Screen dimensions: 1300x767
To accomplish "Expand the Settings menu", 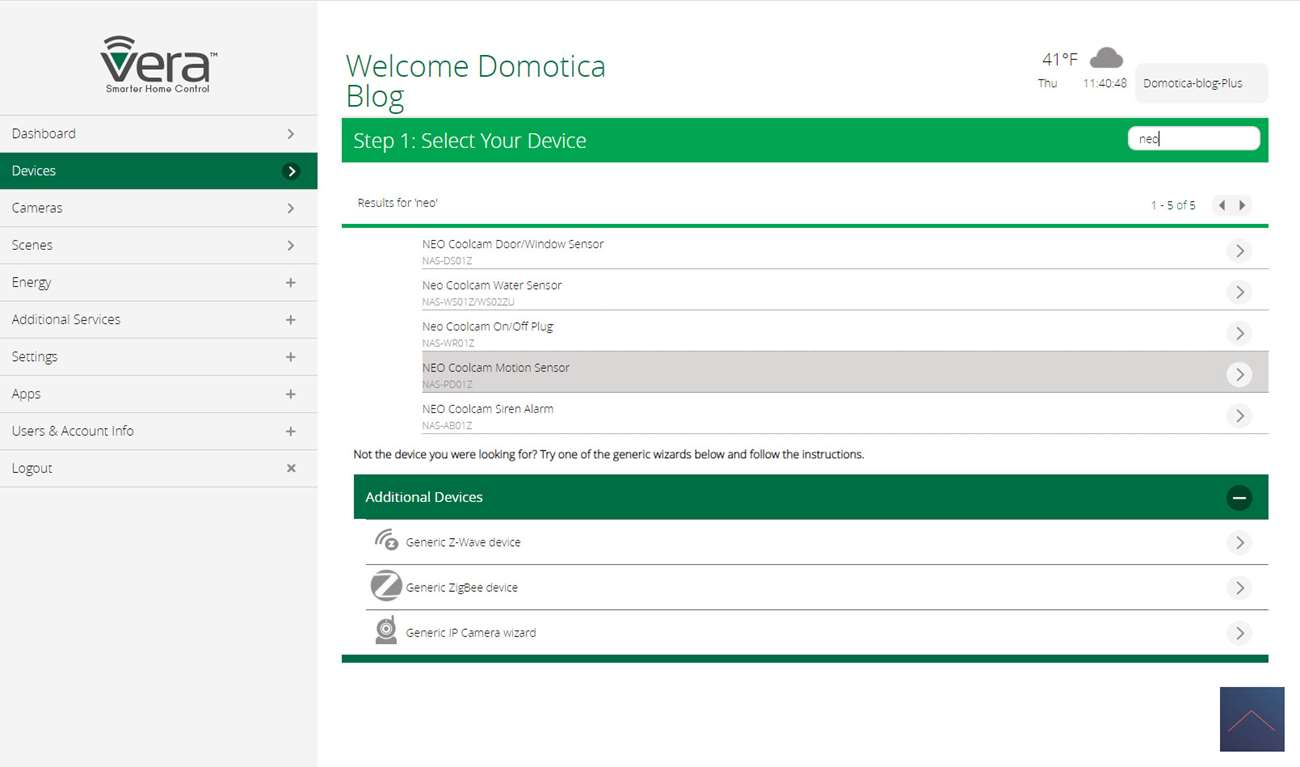I will click(290, 357).
